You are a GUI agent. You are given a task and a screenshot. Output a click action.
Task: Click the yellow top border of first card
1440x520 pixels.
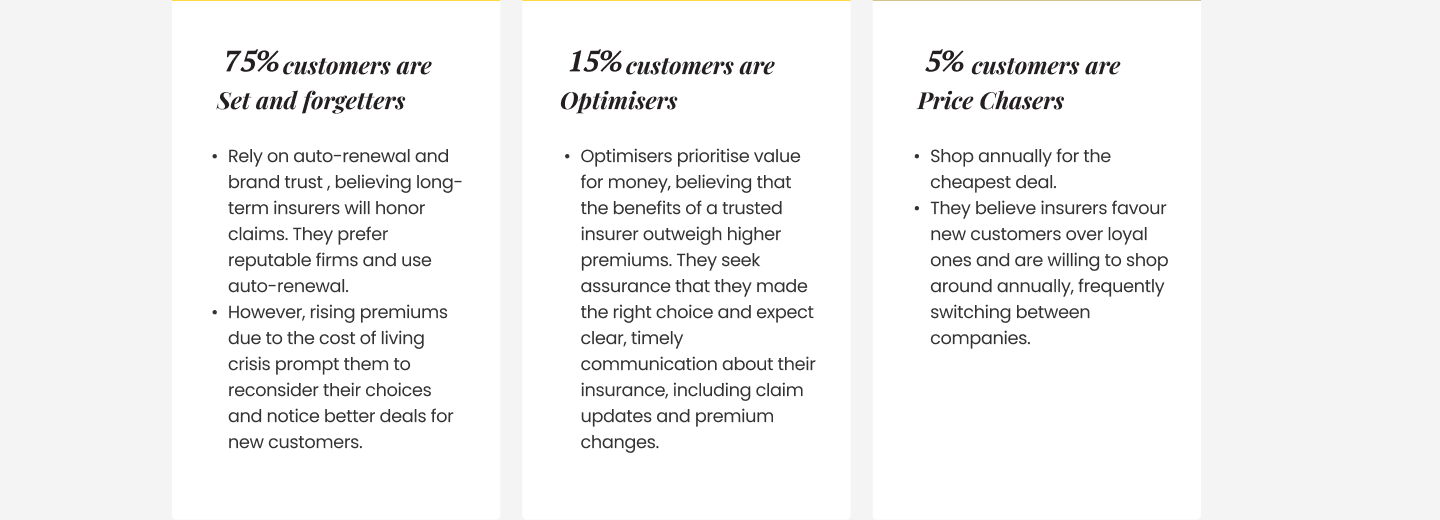(336, 1)
